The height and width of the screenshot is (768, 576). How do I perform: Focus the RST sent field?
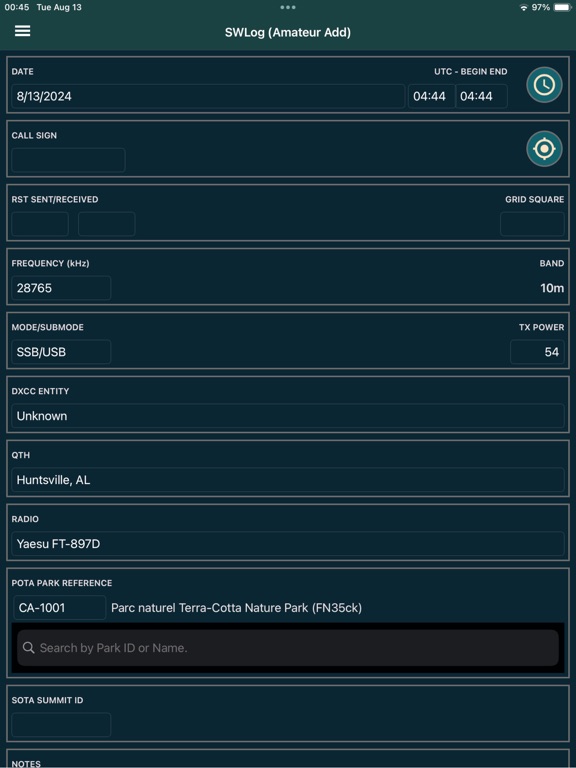pos(40,224)
